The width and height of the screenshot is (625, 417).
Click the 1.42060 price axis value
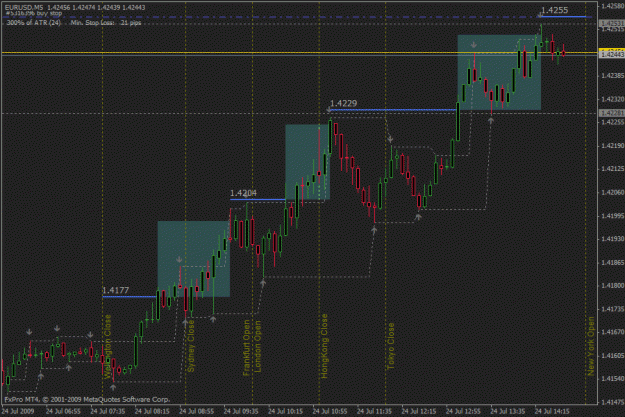[613, 193]
